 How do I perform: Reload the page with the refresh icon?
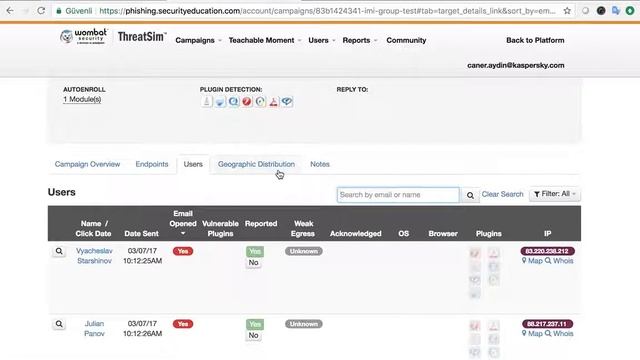[x=41, y=11]
